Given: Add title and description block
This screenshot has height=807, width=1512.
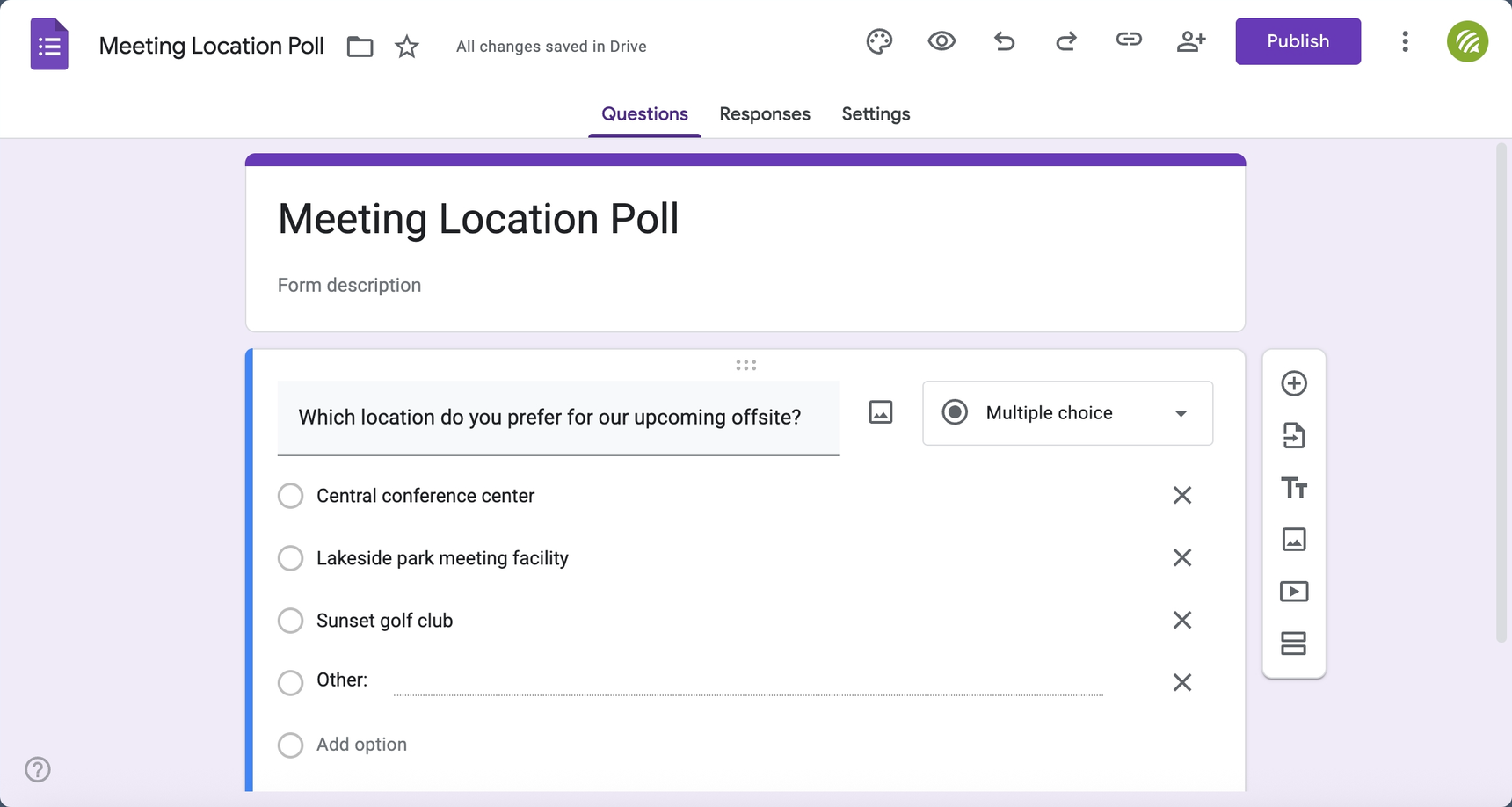Looking at the screenshot, I should click(1294, 487).
